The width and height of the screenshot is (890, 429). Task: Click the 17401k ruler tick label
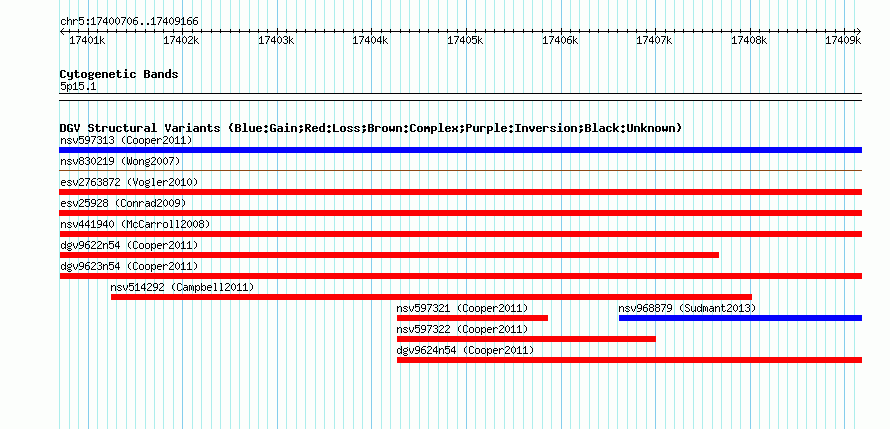coord(87,41)
